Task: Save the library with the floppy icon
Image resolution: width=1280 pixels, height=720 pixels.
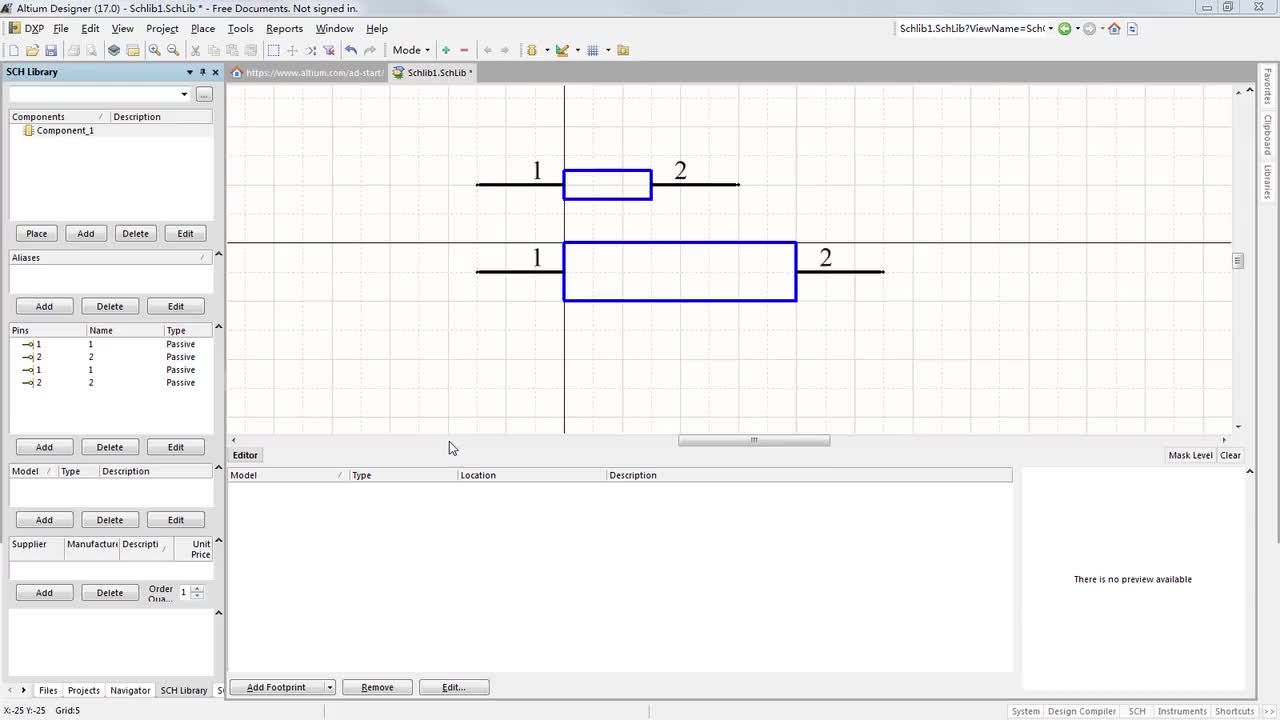Action: click(x=52, y=50)
